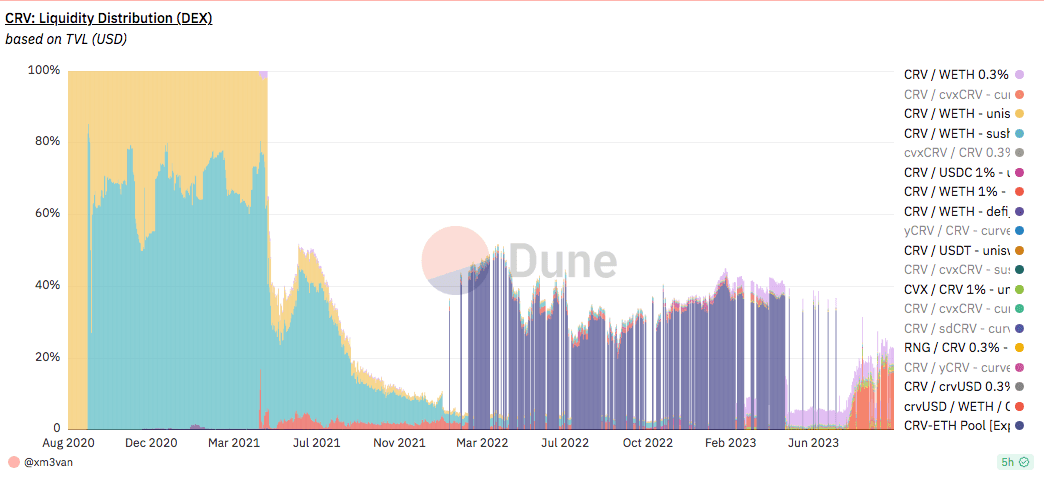1044x479 pixels.
Task: Click the @xm3van author link
Action: pos(50,462)
